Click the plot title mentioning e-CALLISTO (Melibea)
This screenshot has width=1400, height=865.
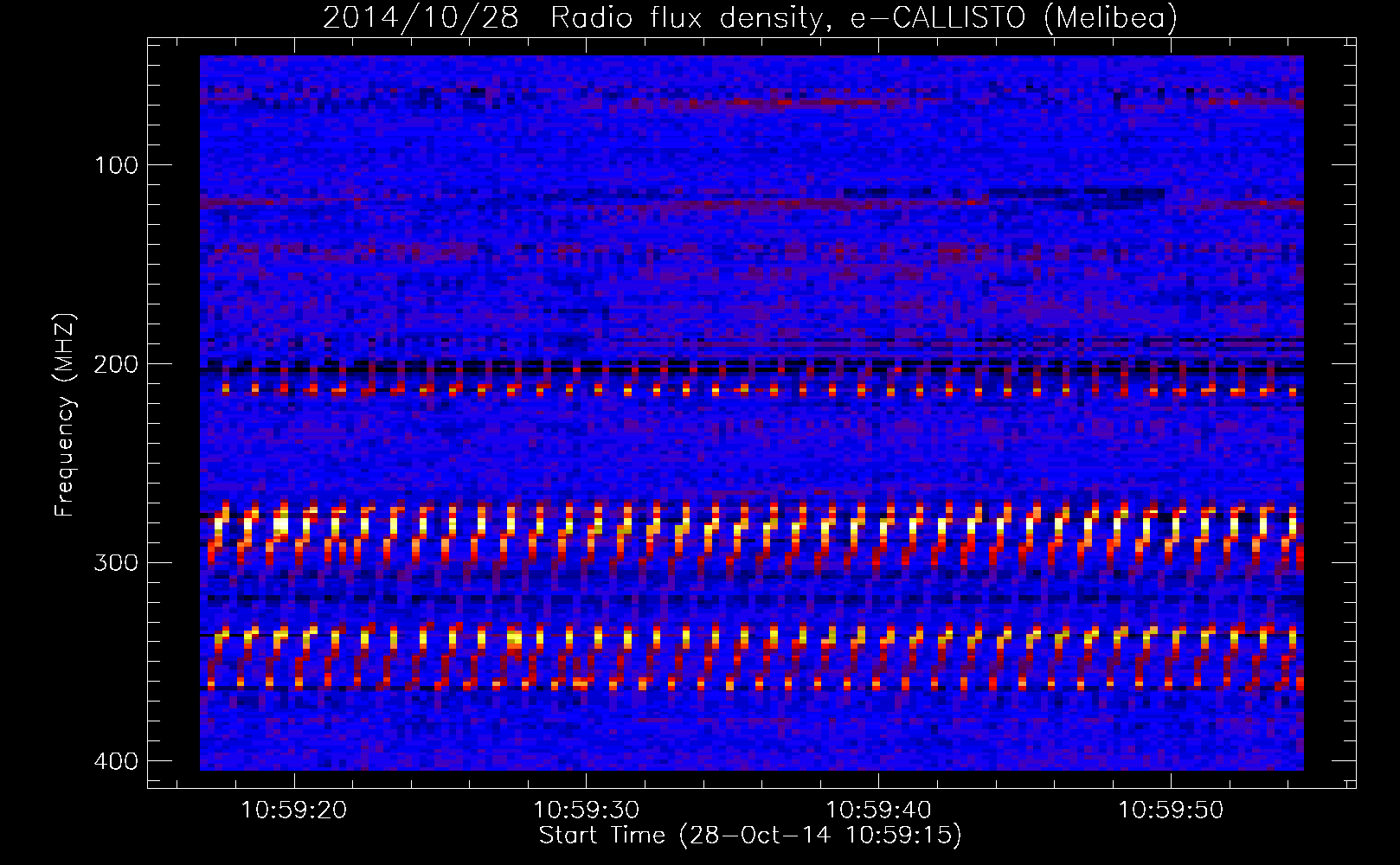pos(750,17)
